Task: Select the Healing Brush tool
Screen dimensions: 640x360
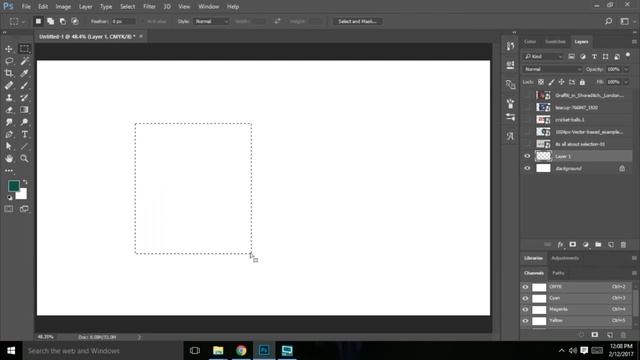Action: 9,85
